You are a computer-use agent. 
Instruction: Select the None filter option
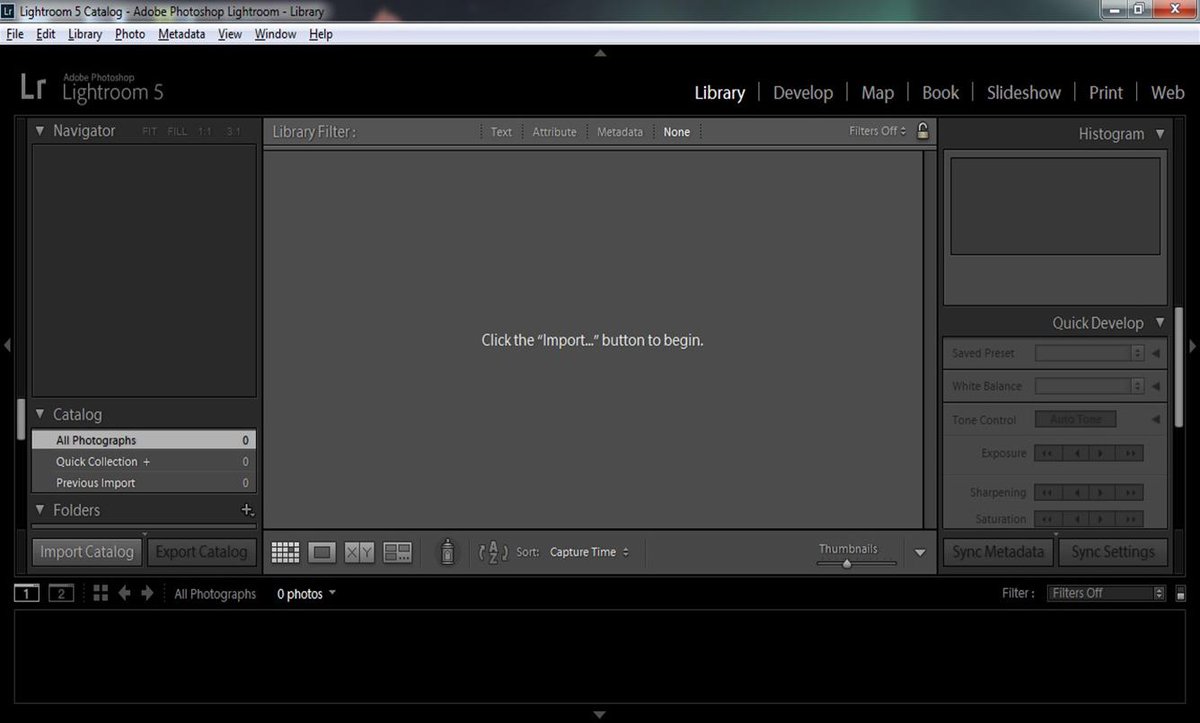point(677,132)
